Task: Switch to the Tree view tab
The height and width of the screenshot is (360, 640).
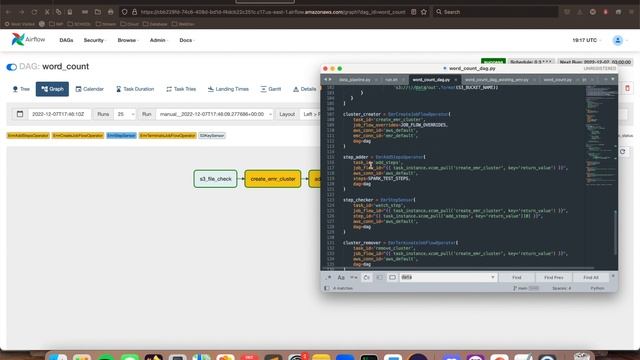Action: (21, 89)
